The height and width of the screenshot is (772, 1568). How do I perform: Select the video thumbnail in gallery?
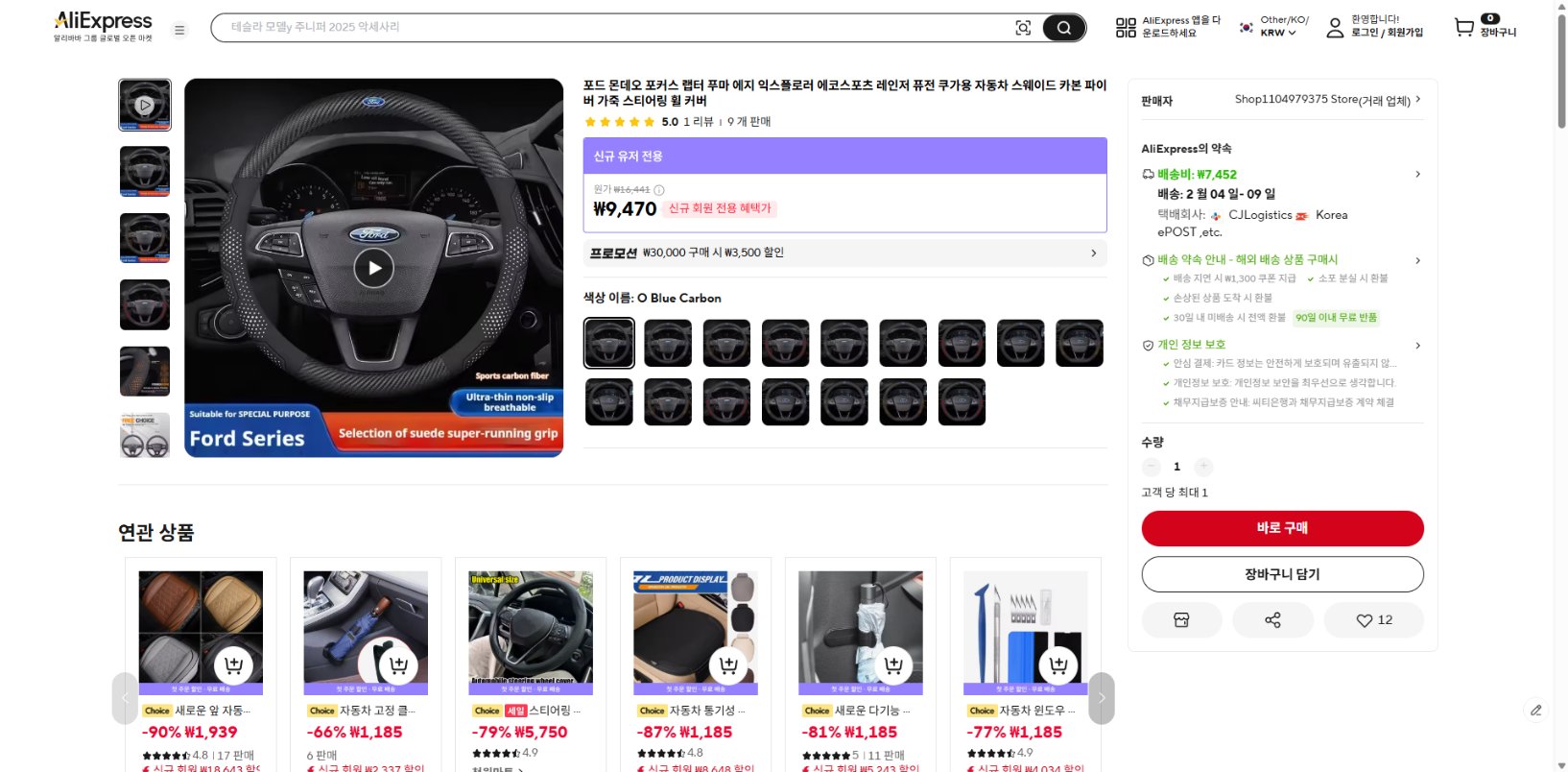coord(145,105)
